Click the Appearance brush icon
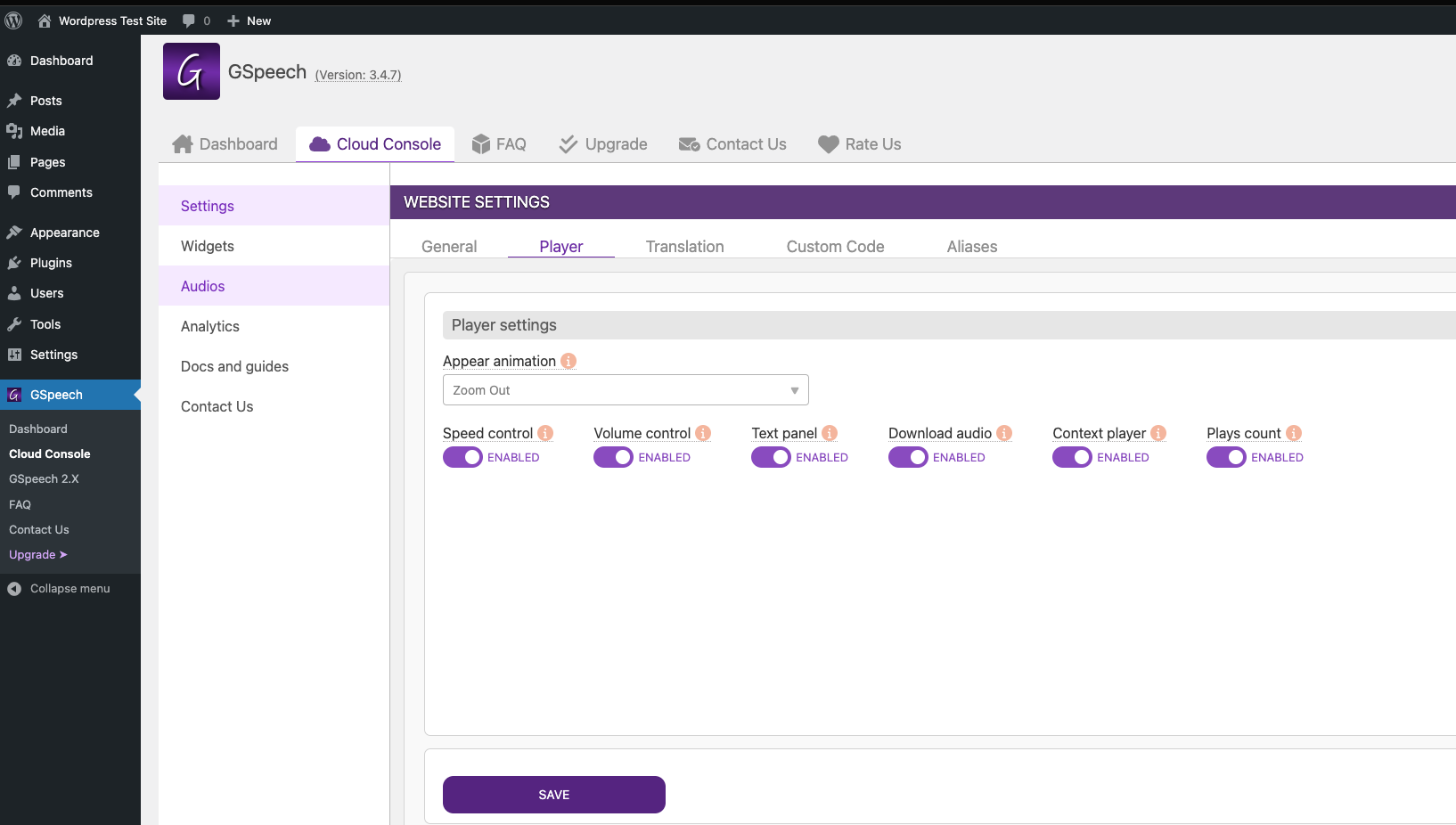The width and height of the screenshot is (1456, 825). (14, 233)
